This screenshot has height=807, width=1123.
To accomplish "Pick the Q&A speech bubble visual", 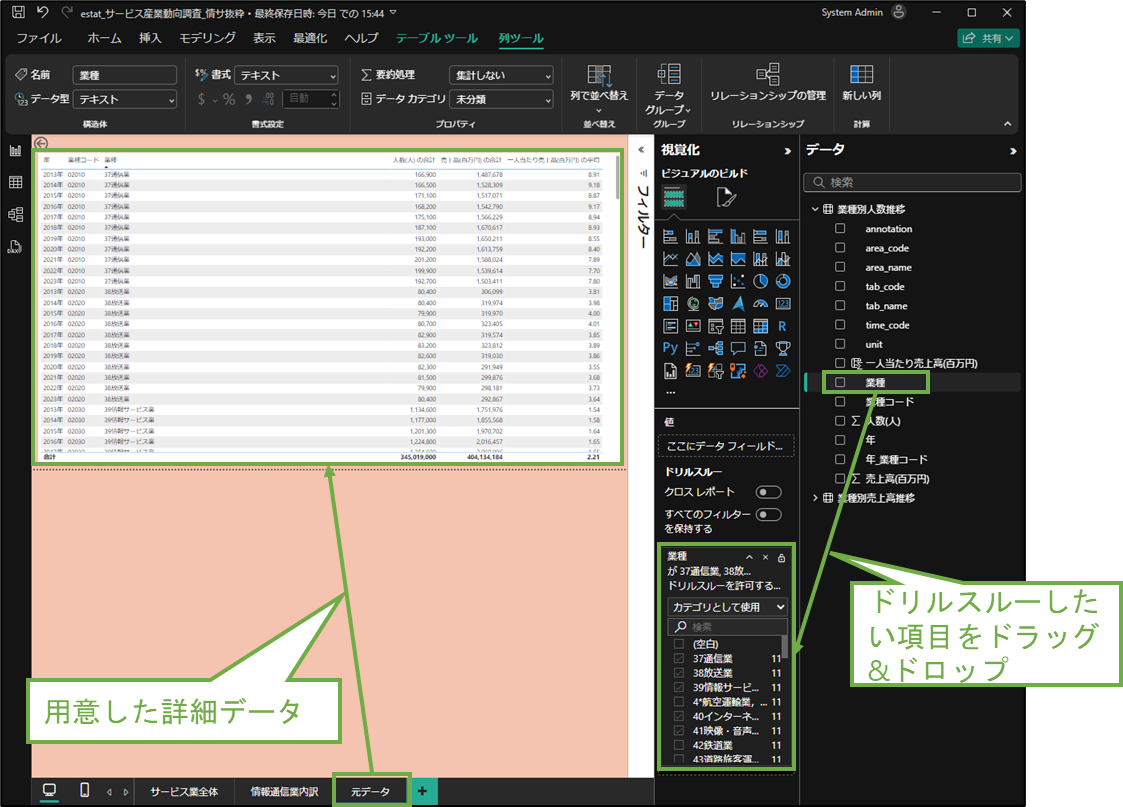I will (738, 348).
